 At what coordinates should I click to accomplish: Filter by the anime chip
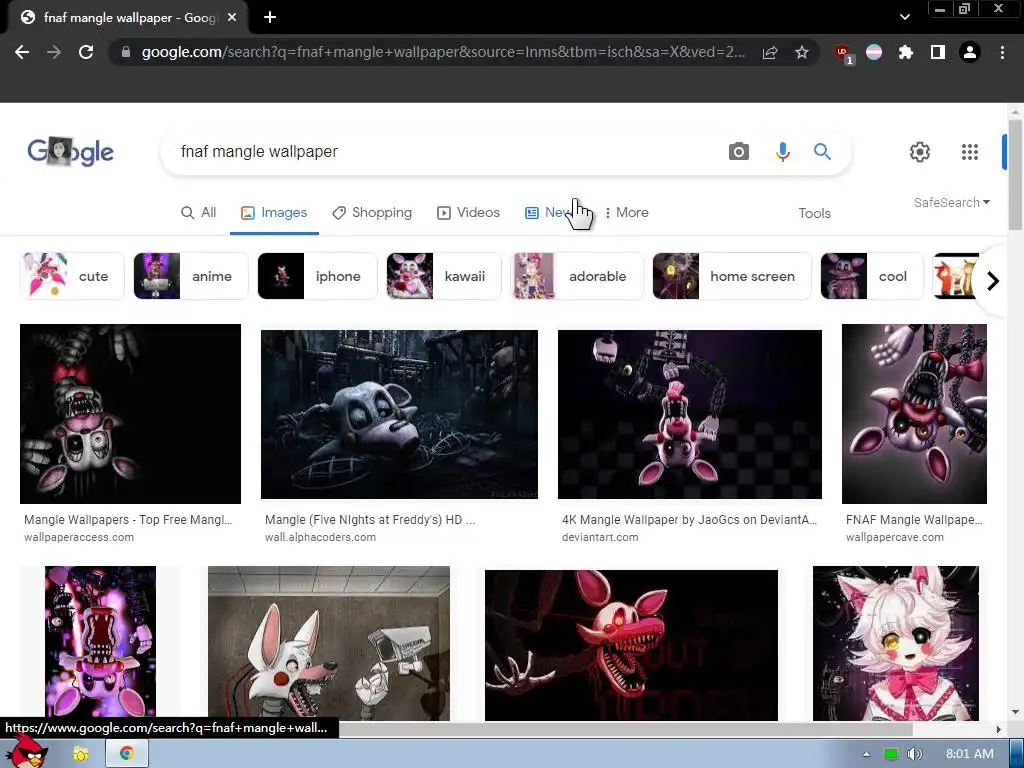click(x=191, y=276)
